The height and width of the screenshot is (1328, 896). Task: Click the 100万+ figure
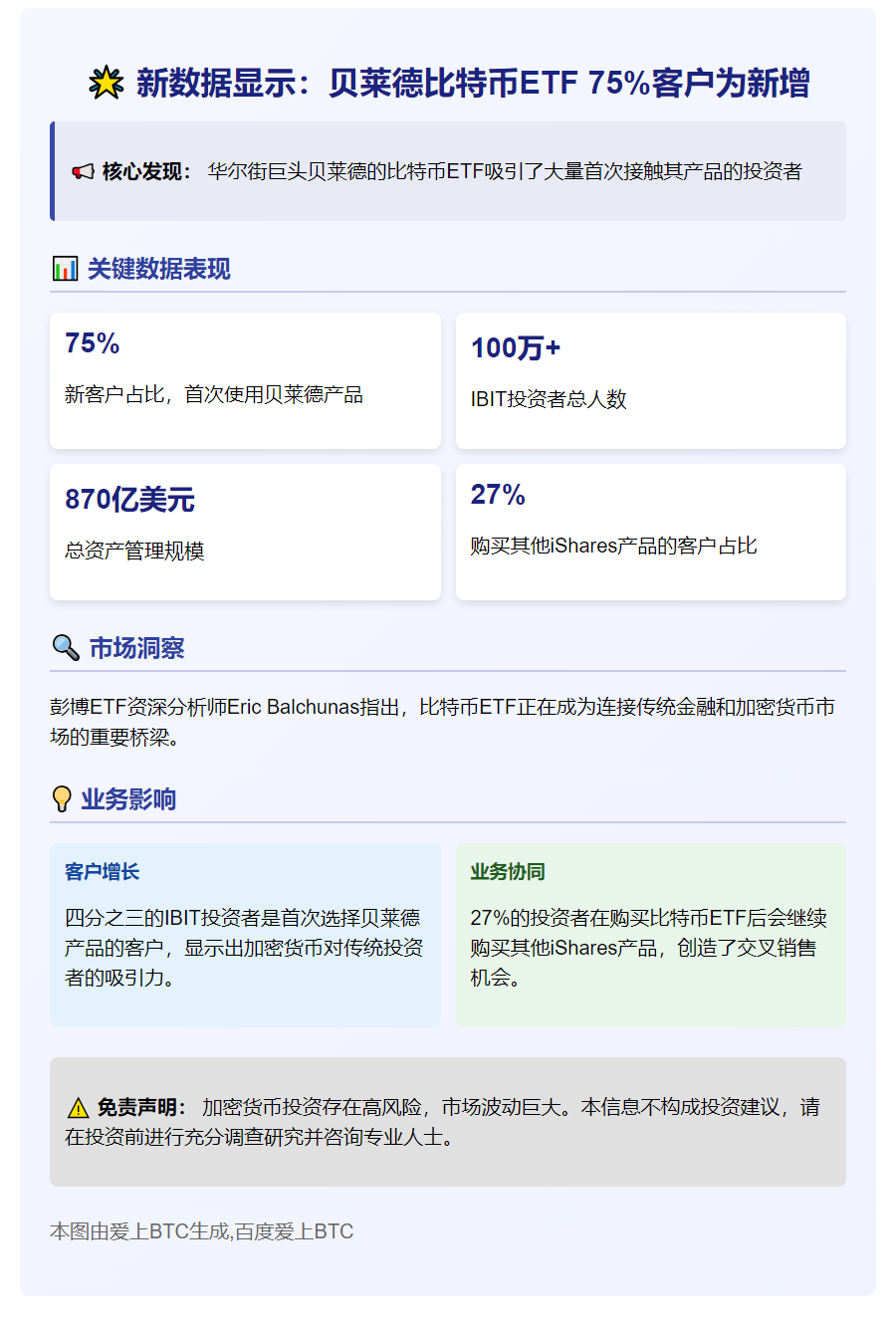(x=516, y=348)
